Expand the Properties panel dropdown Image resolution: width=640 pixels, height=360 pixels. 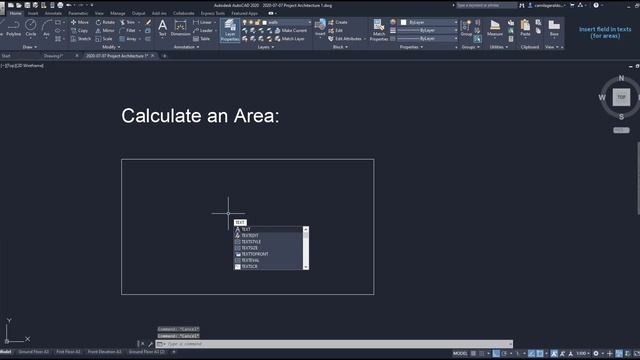coord(411,47)
